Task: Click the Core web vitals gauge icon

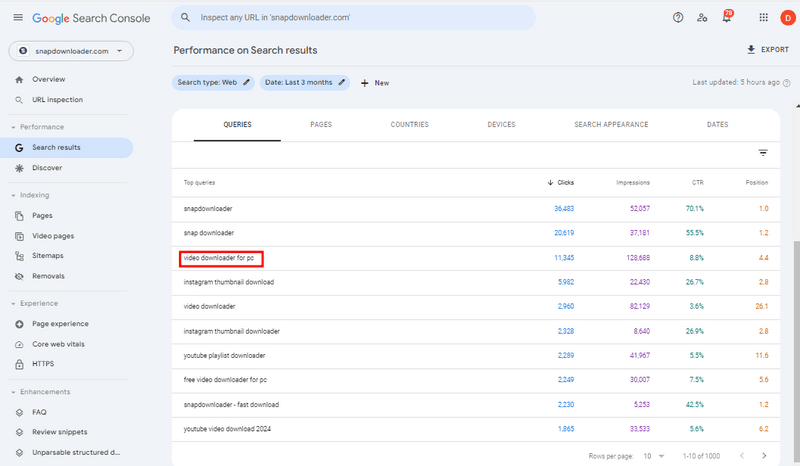Action: click(x=19, y=345)
